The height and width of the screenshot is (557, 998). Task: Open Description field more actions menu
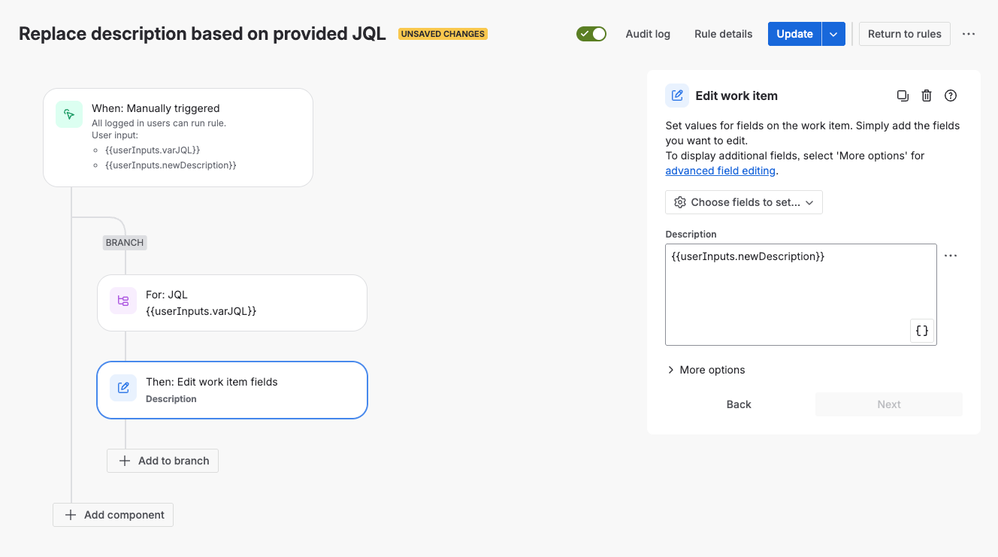[x=950, y=255]
